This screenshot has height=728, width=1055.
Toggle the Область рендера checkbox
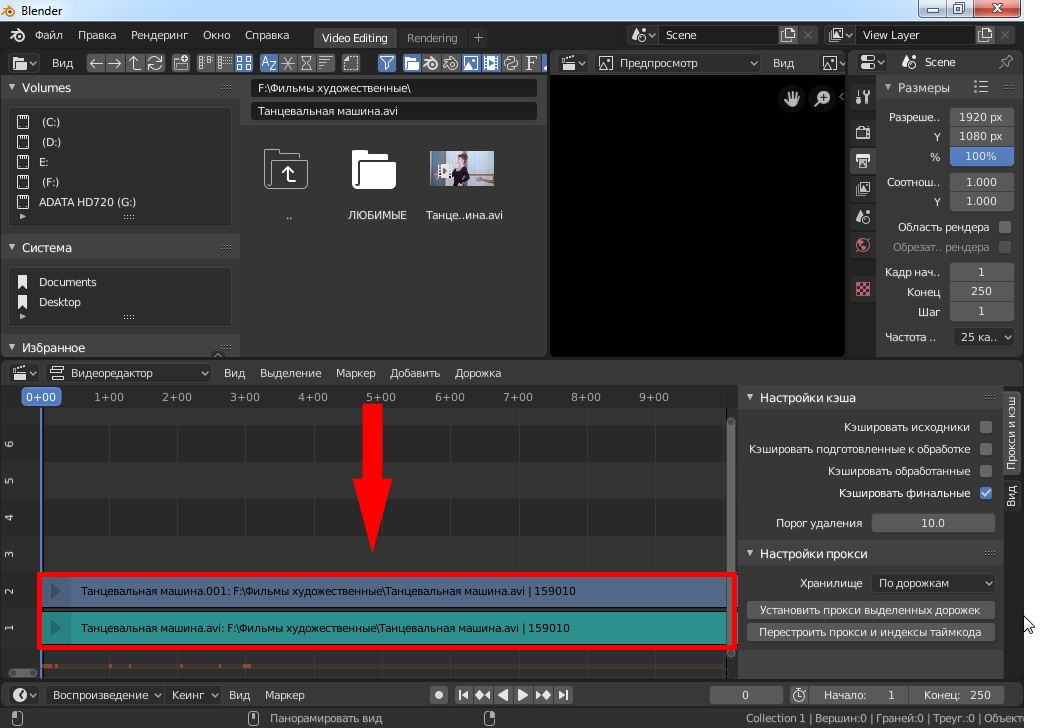click(1005, 227)
